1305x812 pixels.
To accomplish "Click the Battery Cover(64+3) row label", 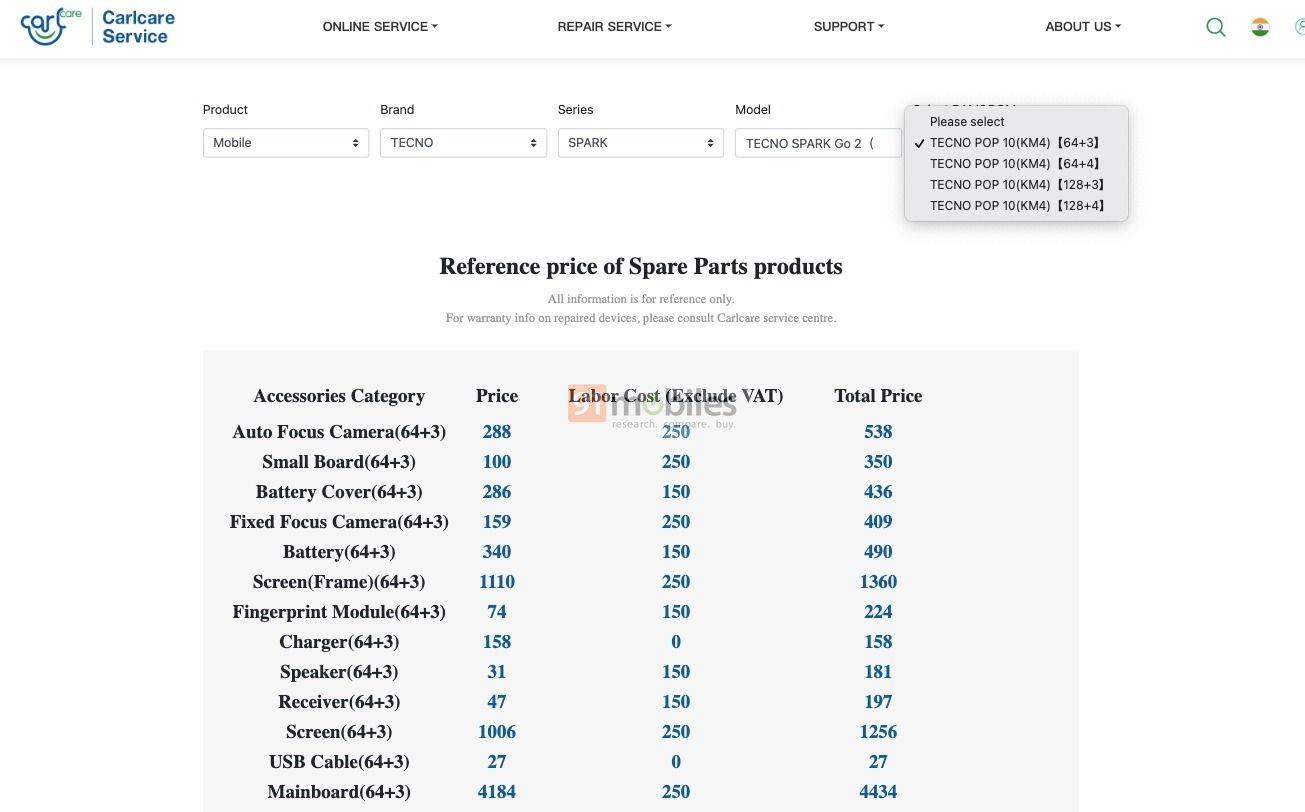I will 339,492.
